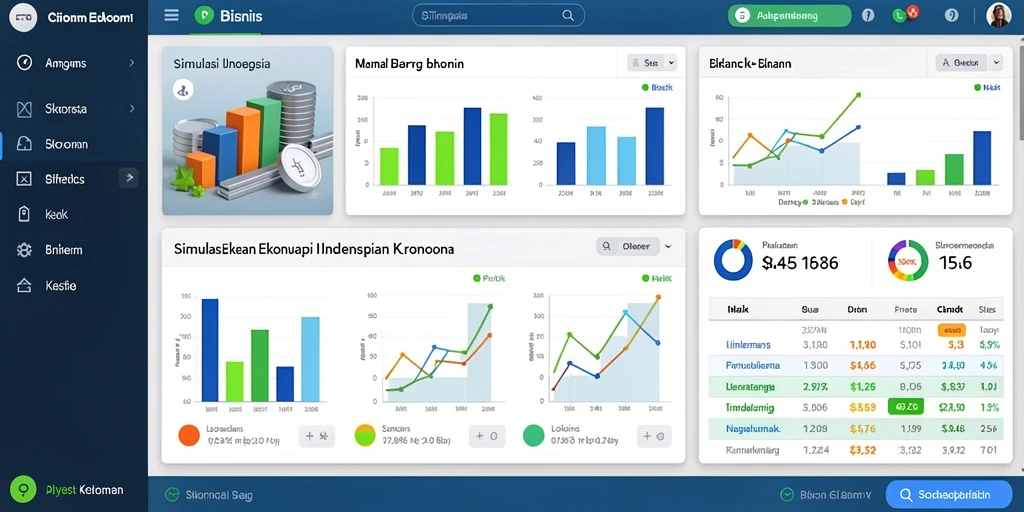Open the Olecer dropdown in simulation panel
The image size is (1024, 512).
pos(635,246)
